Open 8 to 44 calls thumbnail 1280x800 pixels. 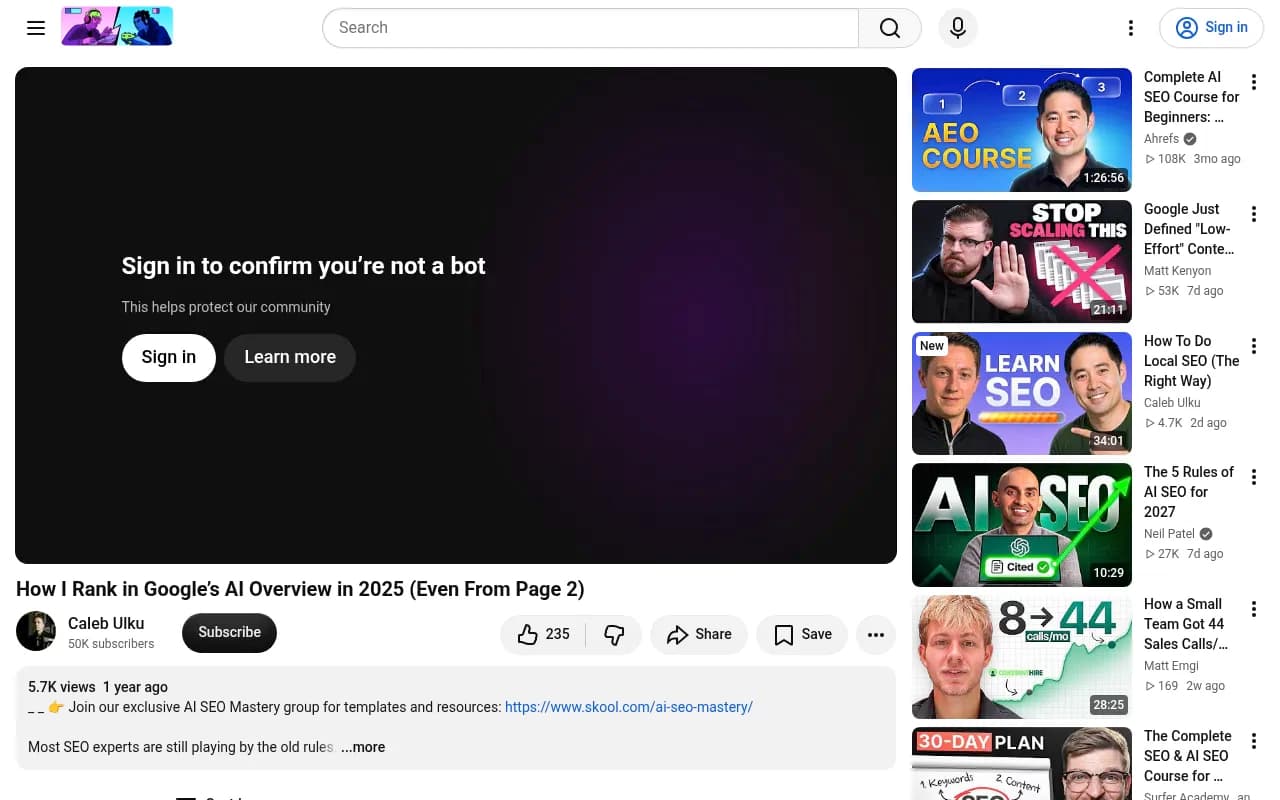[x=1022, y=657]
